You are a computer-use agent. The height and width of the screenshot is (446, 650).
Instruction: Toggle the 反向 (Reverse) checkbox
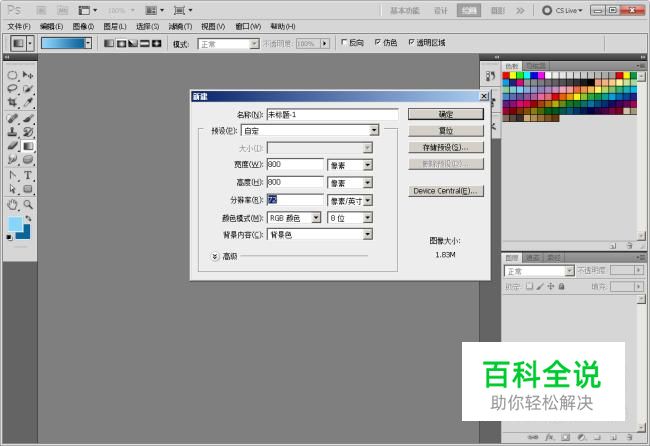click(x=345, y=44)
